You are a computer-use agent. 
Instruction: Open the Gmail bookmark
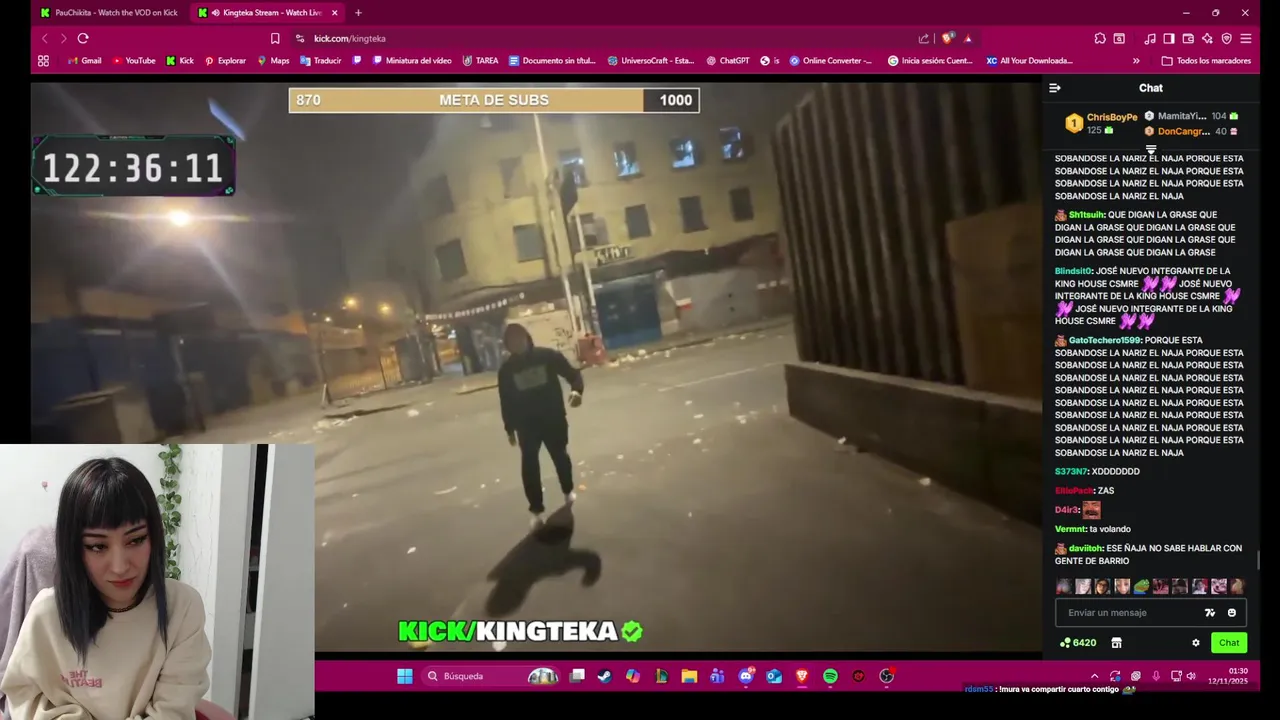pos(84,61)
